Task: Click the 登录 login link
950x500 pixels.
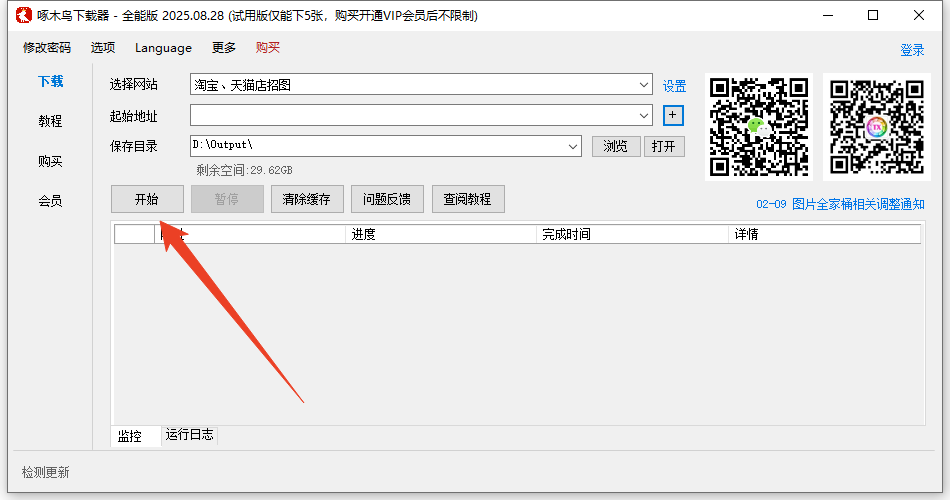Action: tap(912, 50)
